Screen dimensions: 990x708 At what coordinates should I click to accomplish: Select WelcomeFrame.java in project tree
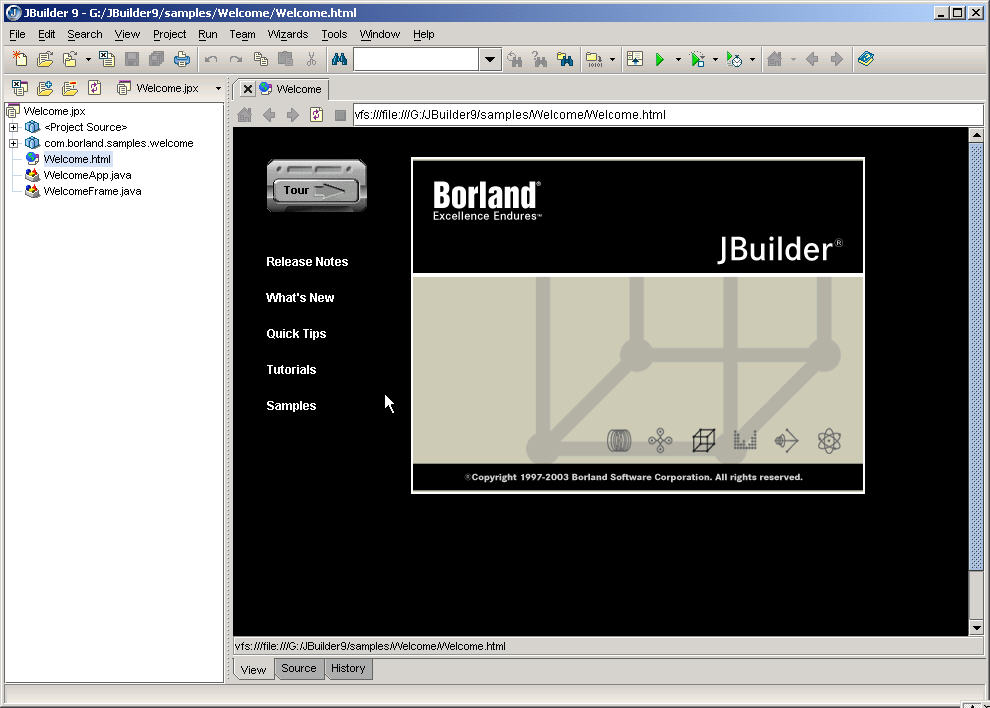click(x=92, y=191)
